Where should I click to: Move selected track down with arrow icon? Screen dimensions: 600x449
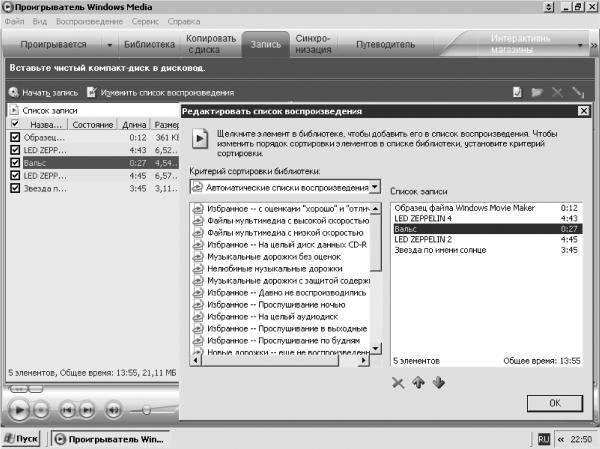point(439,382)
